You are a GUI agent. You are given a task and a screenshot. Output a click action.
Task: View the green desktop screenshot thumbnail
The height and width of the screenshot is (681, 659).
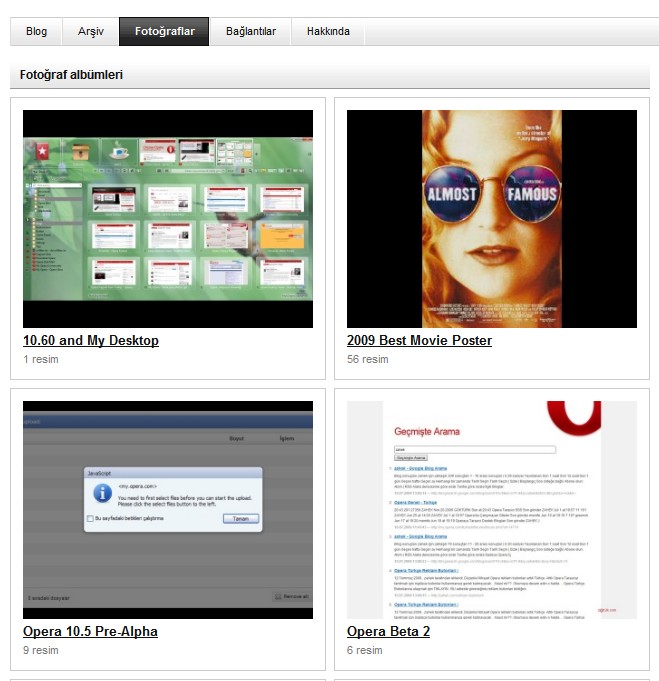[168, 219]
